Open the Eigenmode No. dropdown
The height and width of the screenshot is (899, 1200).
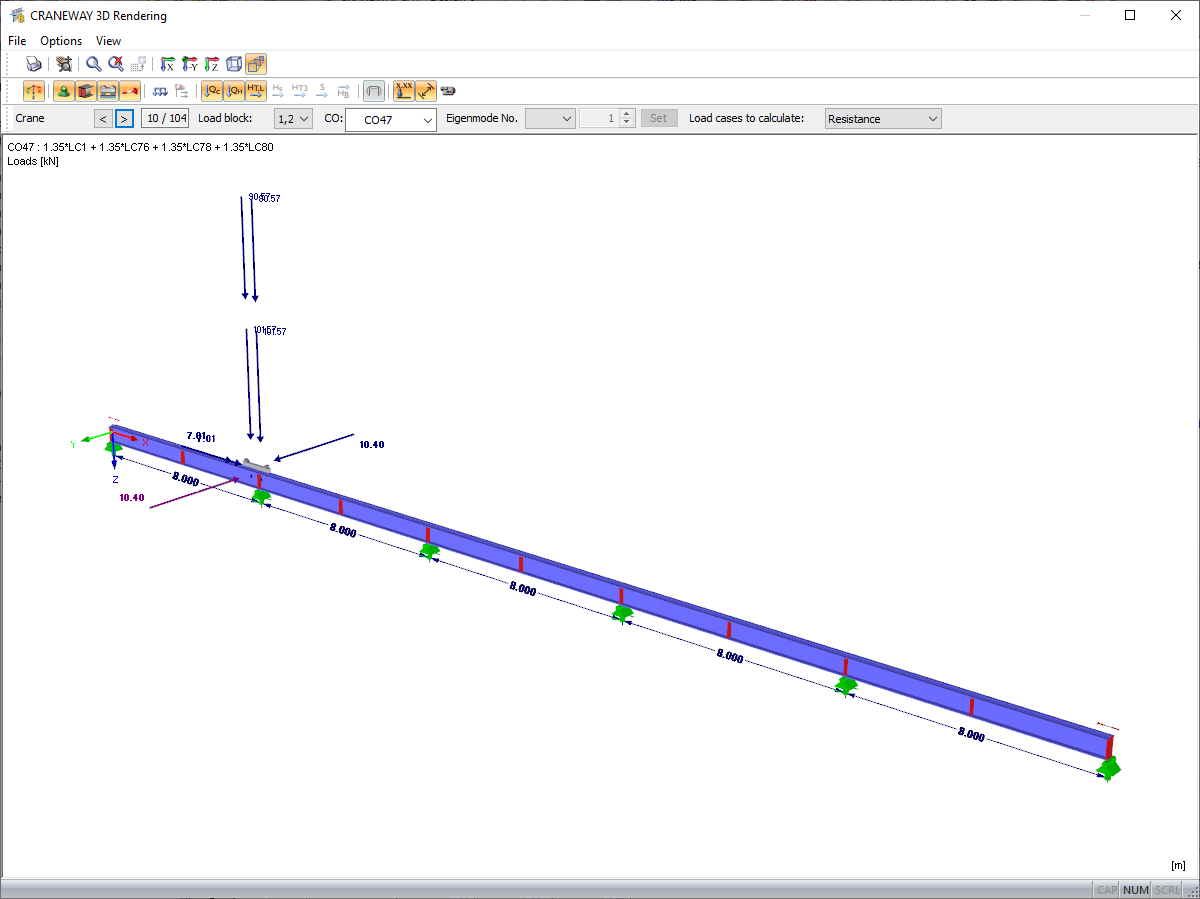550,119
